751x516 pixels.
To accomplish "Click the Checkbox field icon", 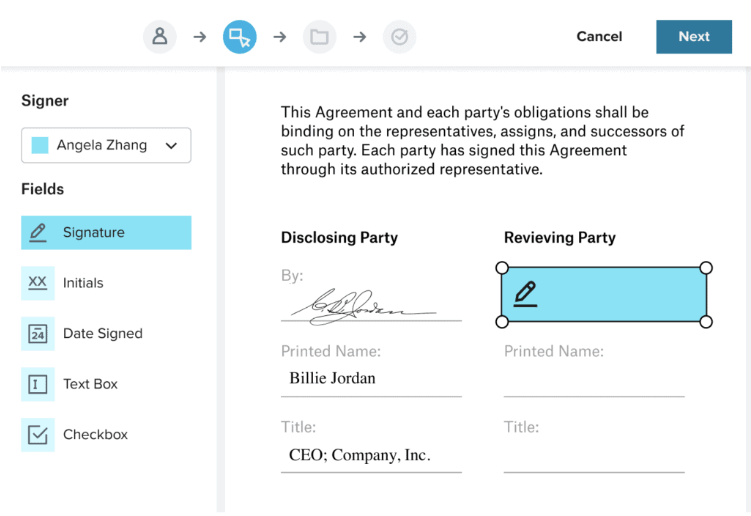I will 38,435.
